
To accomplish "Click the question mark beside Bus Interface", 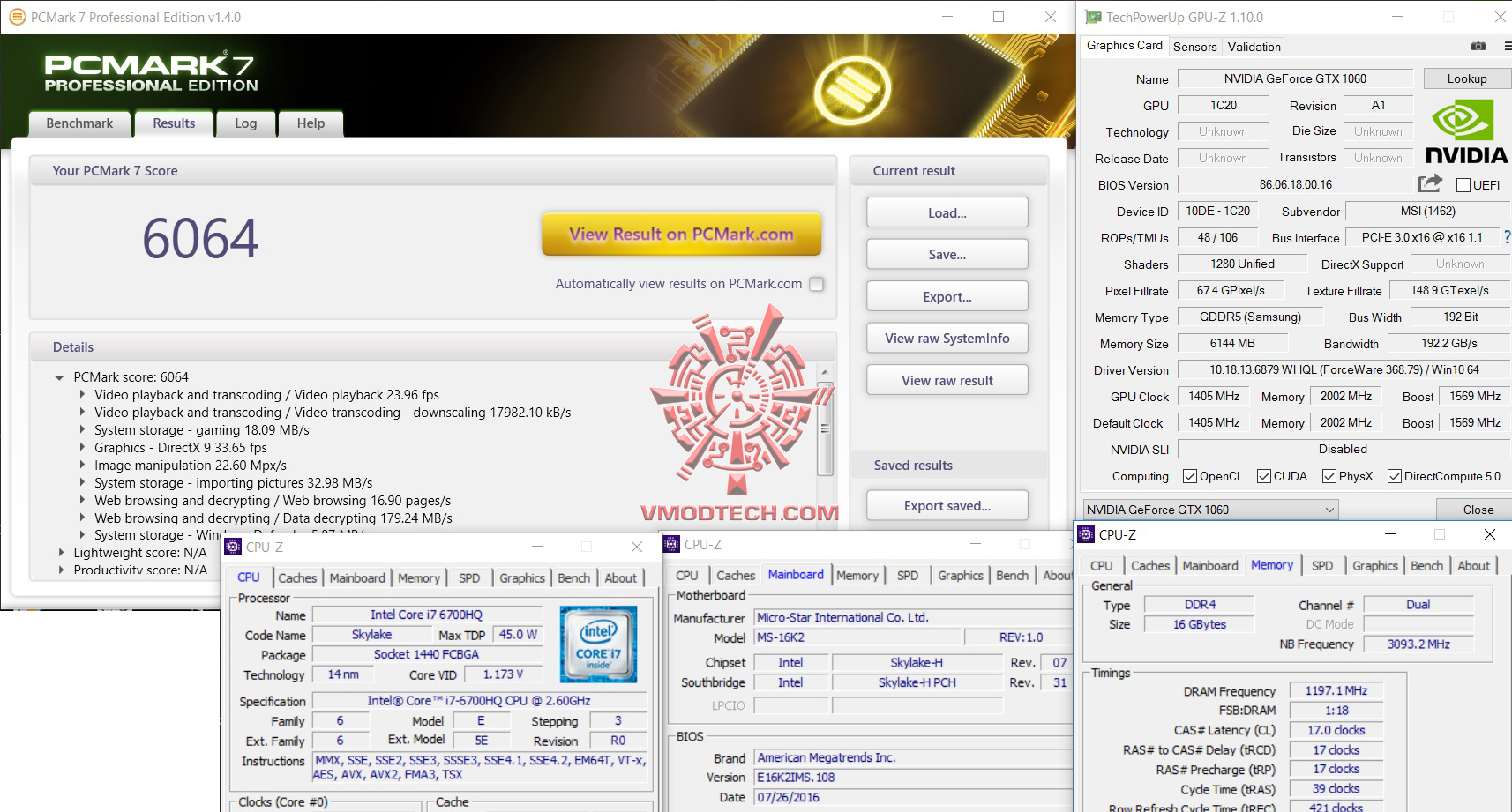I will (x=1507, y=236).
